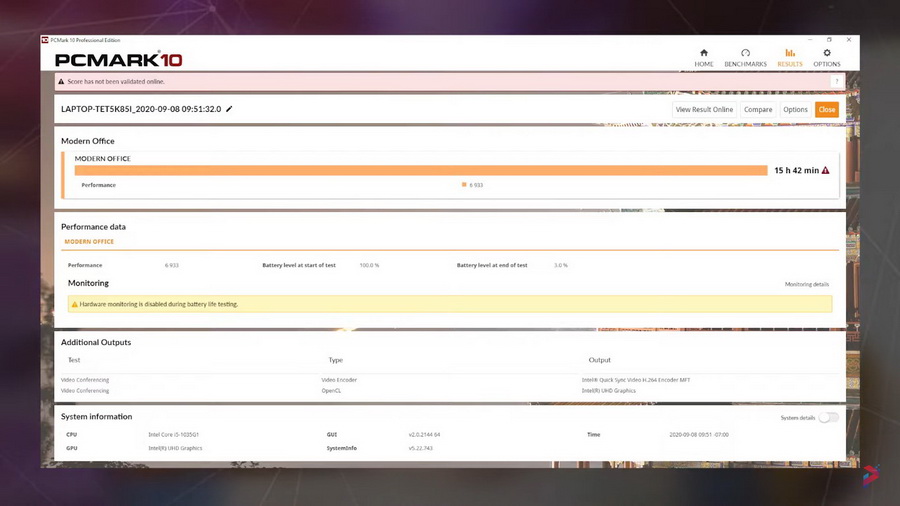The image size is (900, 506).
Task: Open the Benchmarks gauge icon
Action: click(x=745, y=53)
